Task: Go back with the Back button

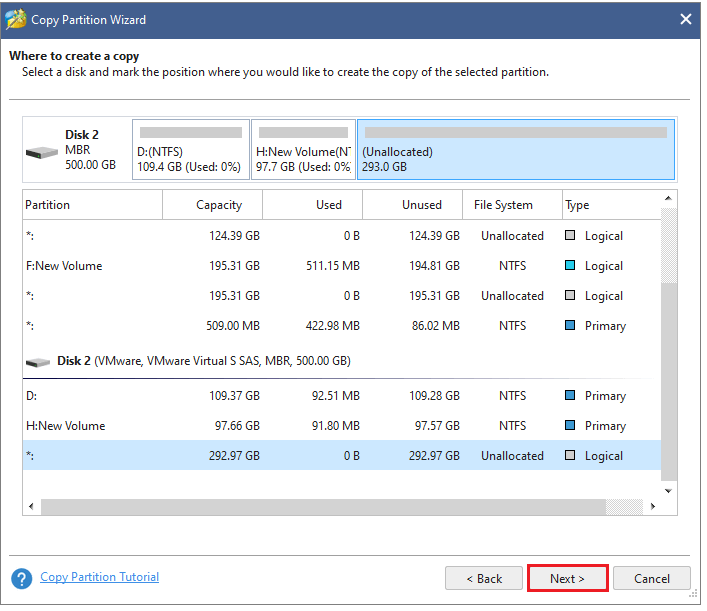Action: click(x=484, y=578)
